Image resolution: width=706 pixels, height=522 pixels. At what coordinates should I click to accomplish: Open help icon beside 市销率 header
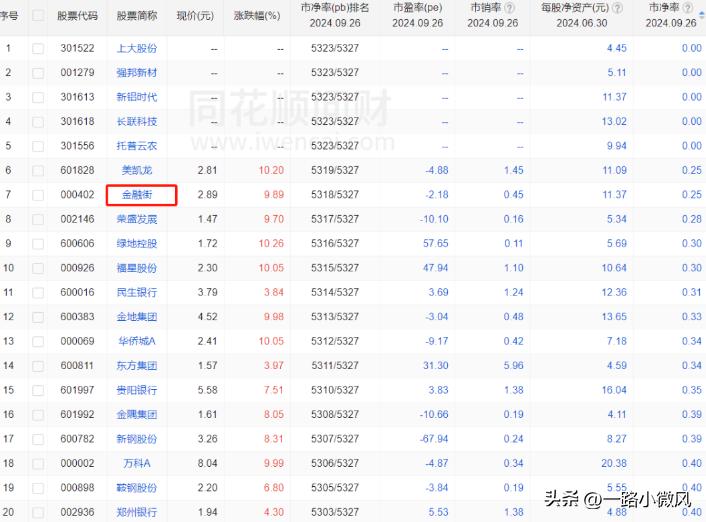pos(509,8)
